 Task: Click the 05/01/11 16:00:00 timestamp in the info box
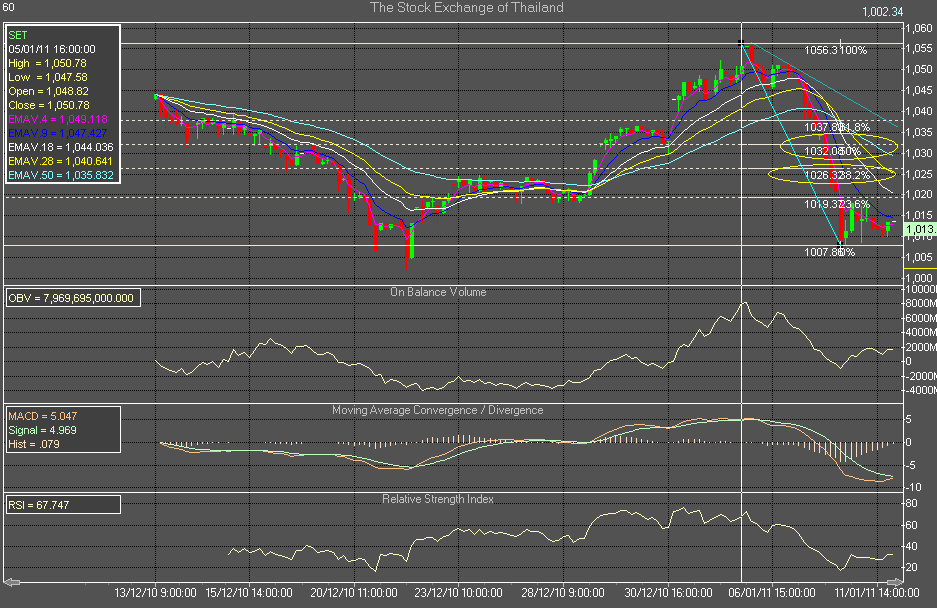[52, 49]
